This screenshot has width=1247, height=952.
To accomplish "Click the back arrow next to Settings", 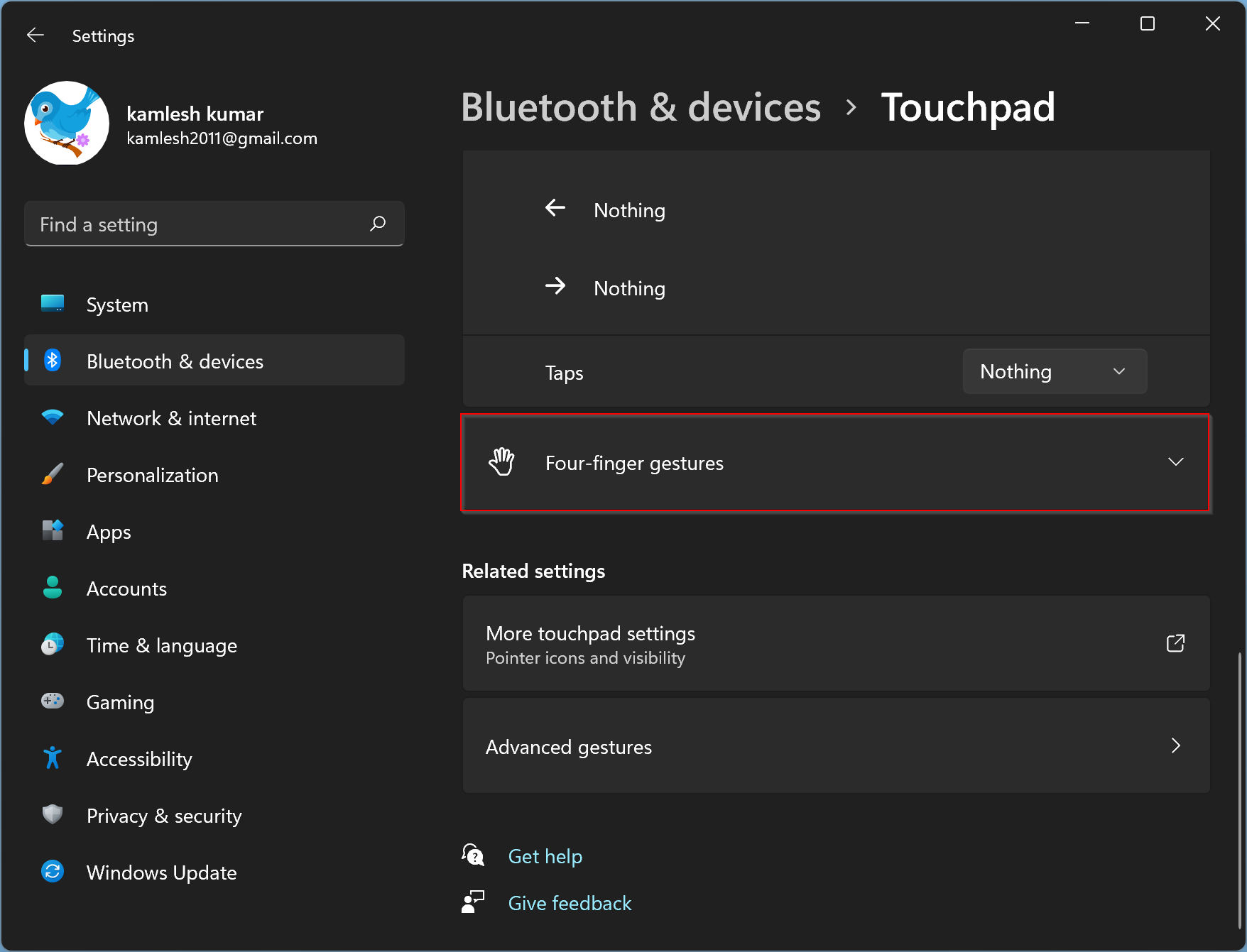I will (36, 35).
